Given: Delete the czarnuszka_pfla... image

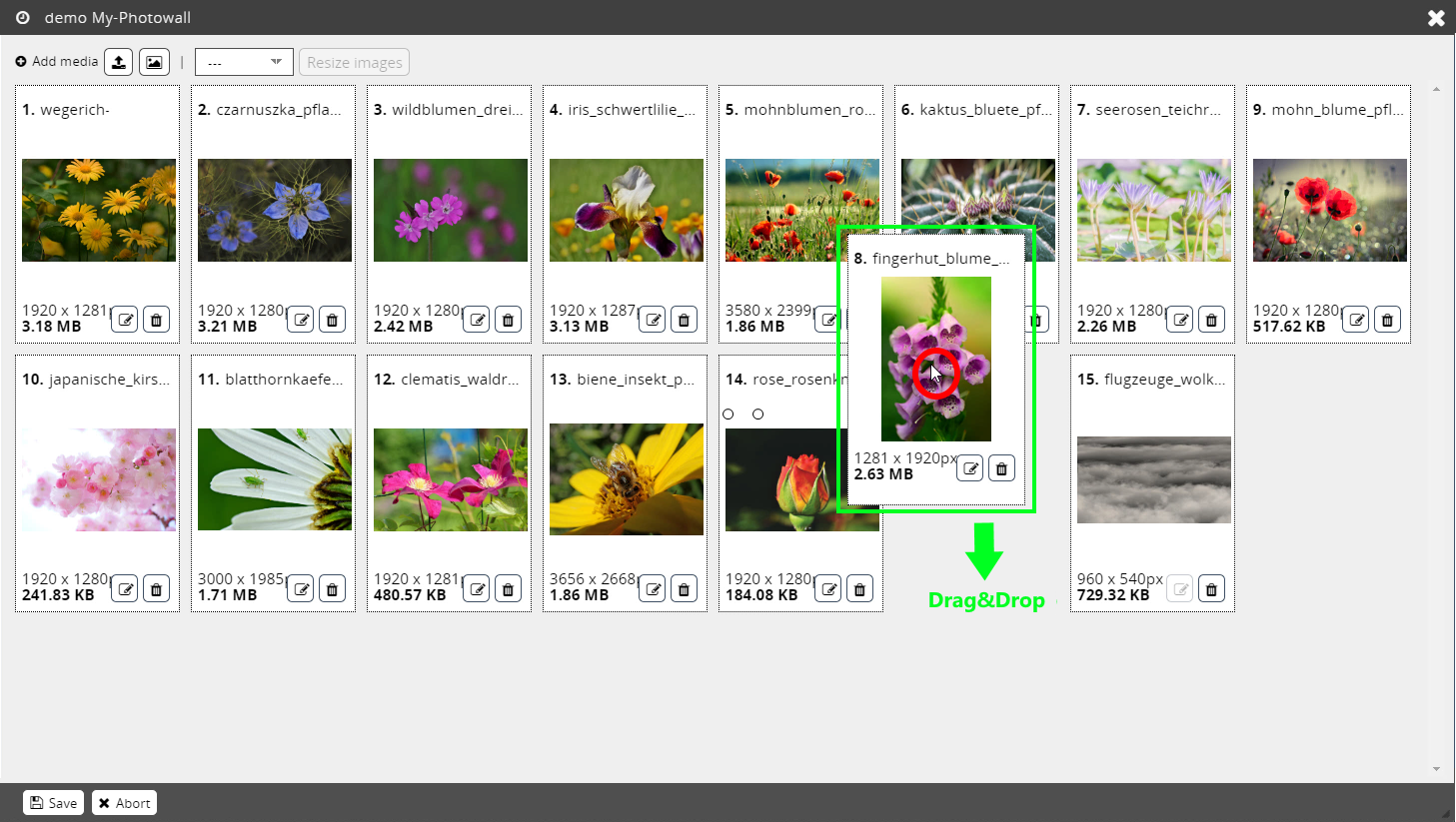Looking at the screenshot, I should [x=332, y=320].
